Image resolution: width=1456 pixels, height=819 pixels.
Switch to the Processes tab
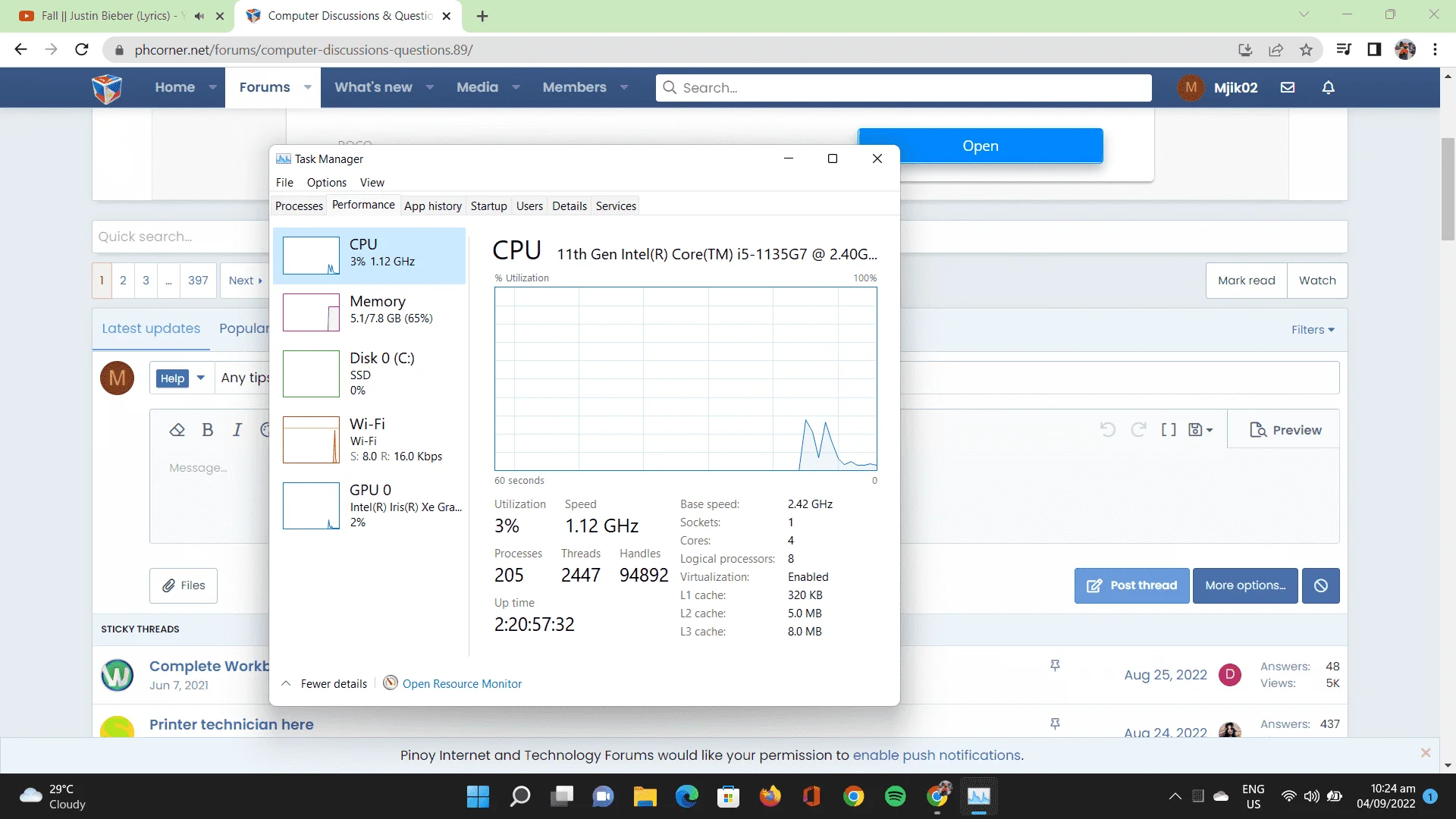tap(299, 206)
